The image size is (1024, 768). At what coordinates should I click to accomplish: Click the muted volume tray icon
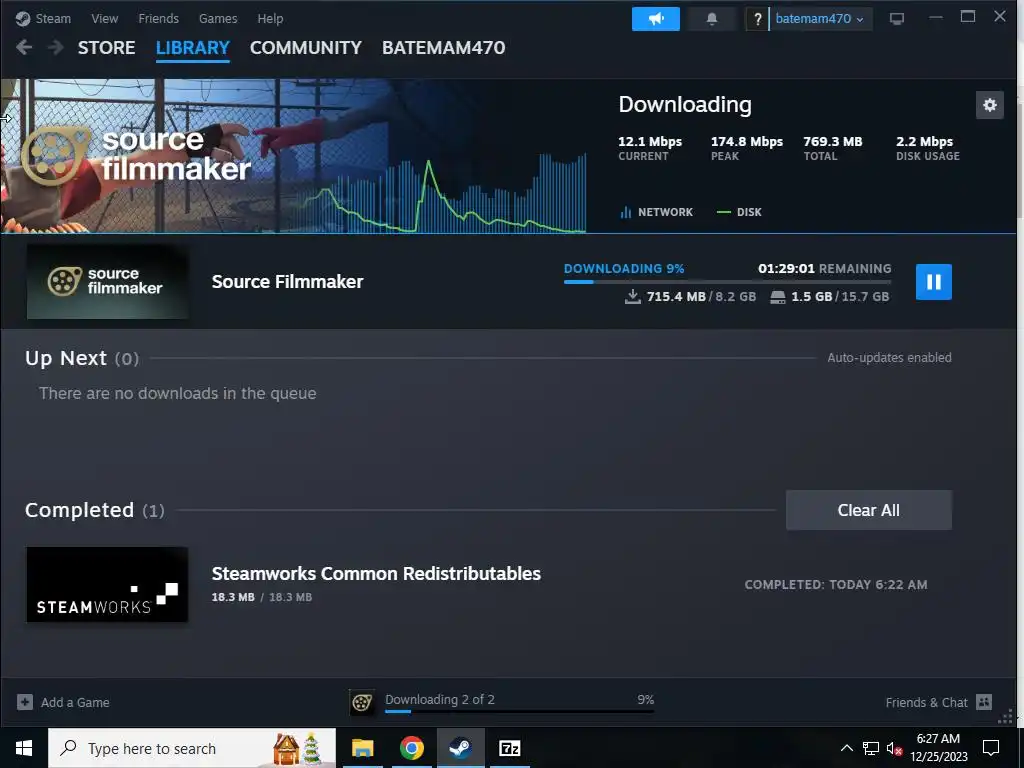tap(894, 748)
